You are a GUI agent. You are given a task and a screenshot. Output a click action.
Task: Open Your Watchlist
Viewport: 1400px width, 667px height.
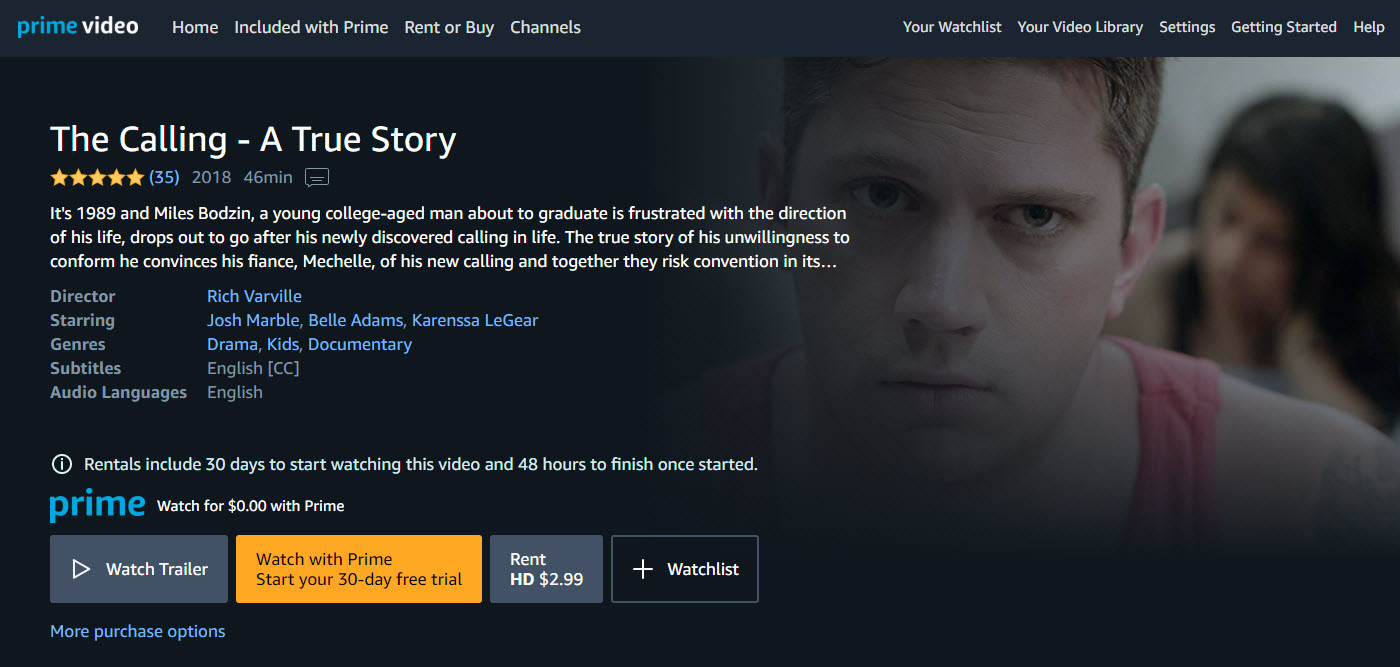(951, 27)
